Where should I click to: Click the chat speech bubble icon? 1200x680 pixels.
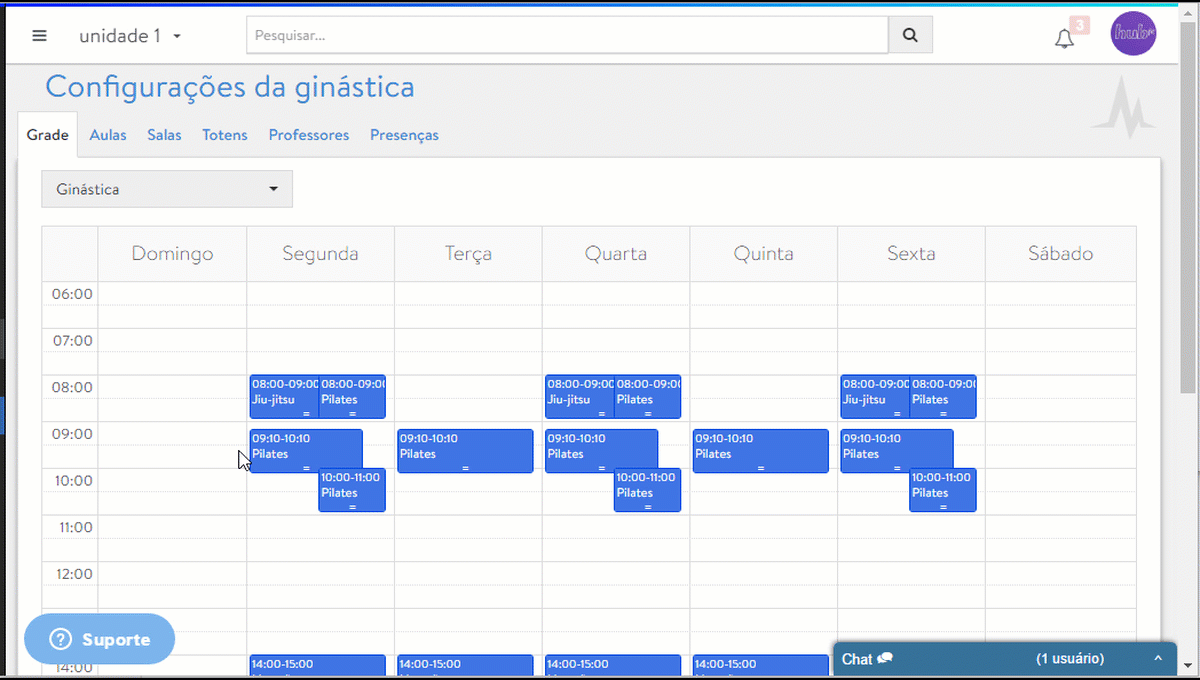click(884, 659)
